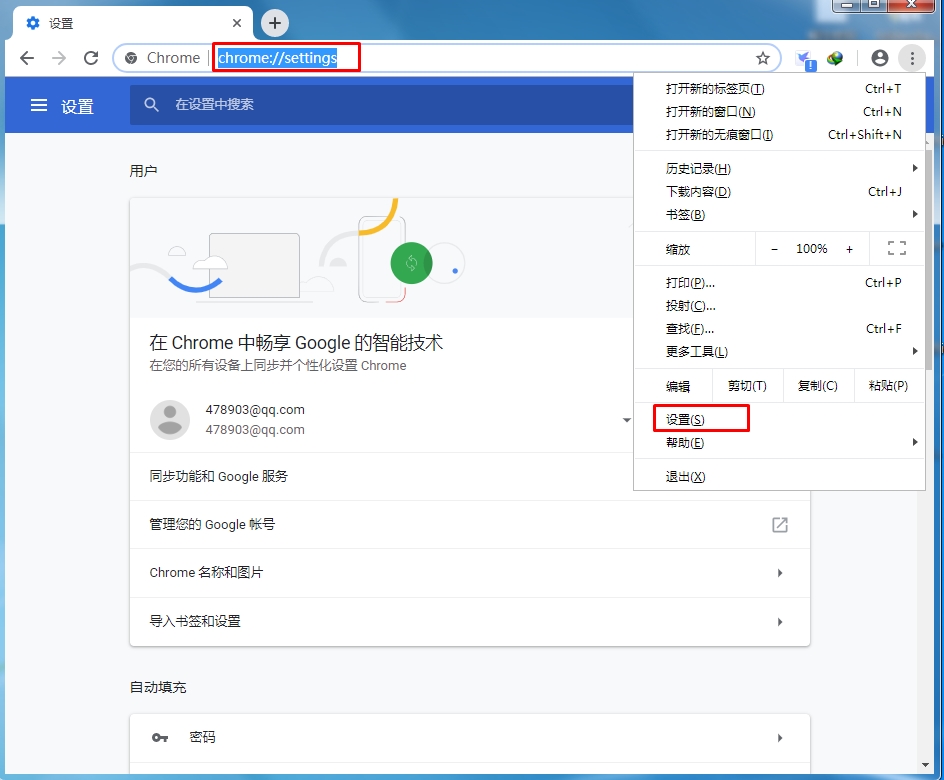Open Google account external link icon
Image resolution: width=944 pixels, height=780 pixels.
tap(780, 524)
